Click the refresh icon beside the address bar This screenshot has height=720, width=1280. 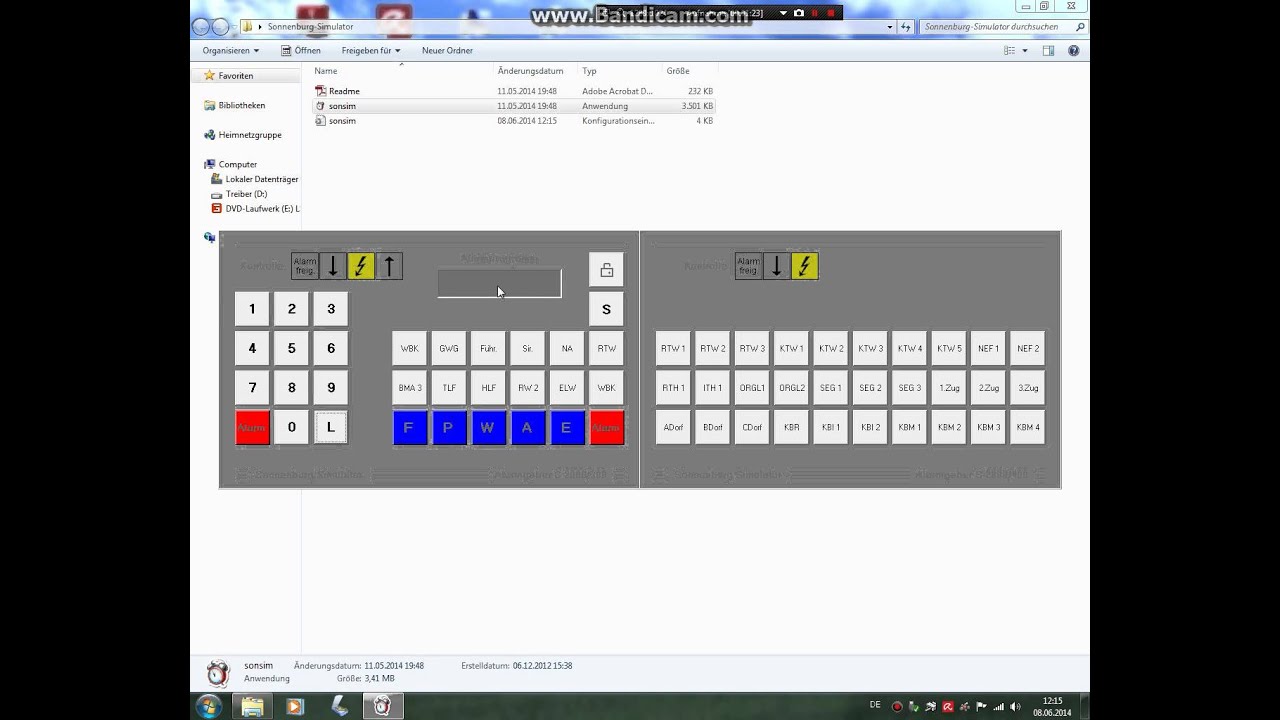[906, 27]
